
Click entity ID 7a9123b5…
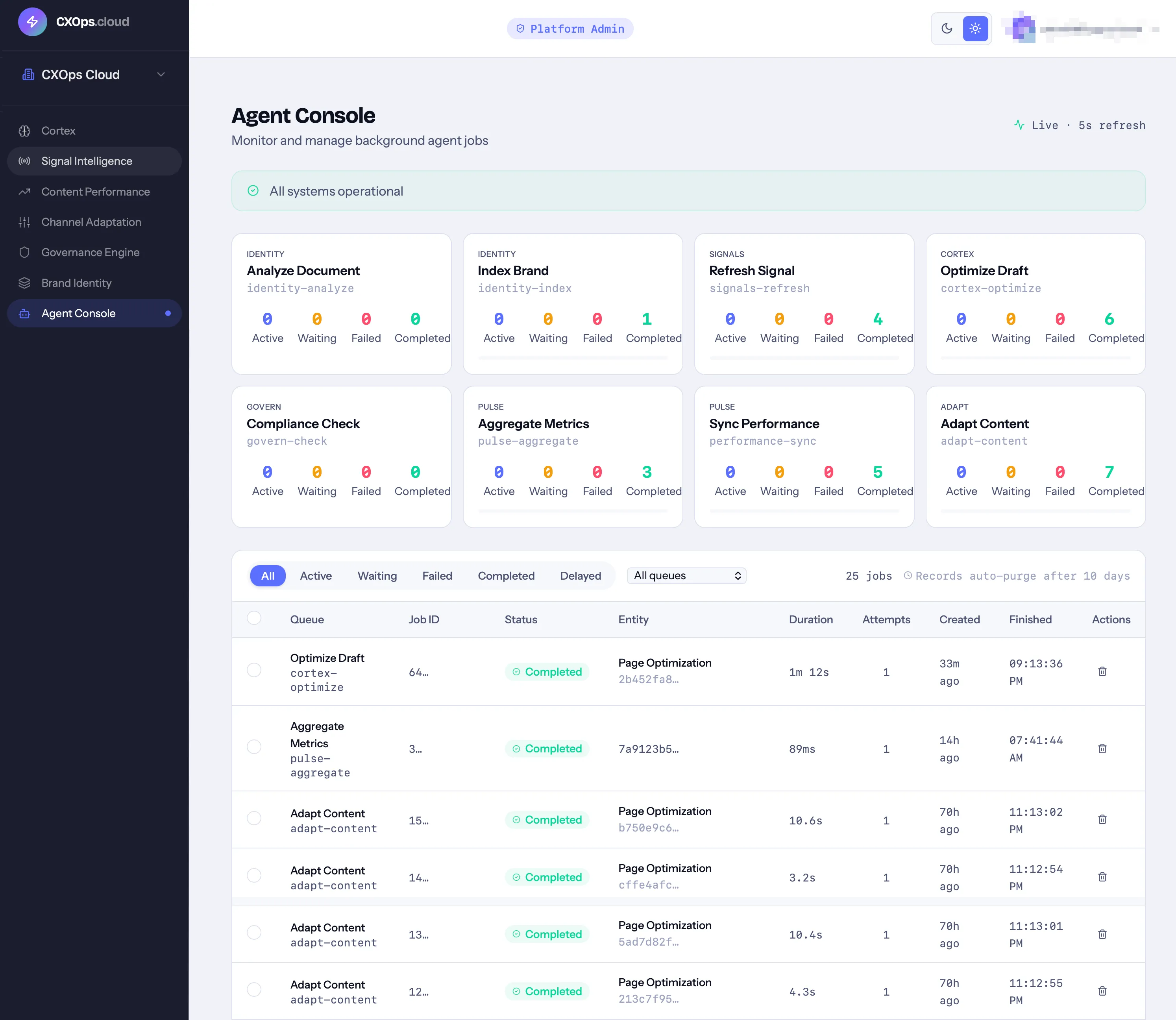tap(648, 749)
